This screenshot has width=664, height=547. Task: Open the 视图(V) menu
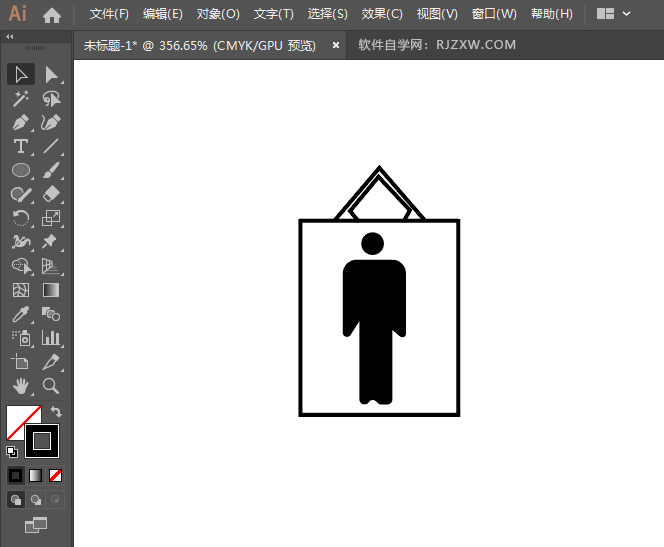(x=437, y=14)
